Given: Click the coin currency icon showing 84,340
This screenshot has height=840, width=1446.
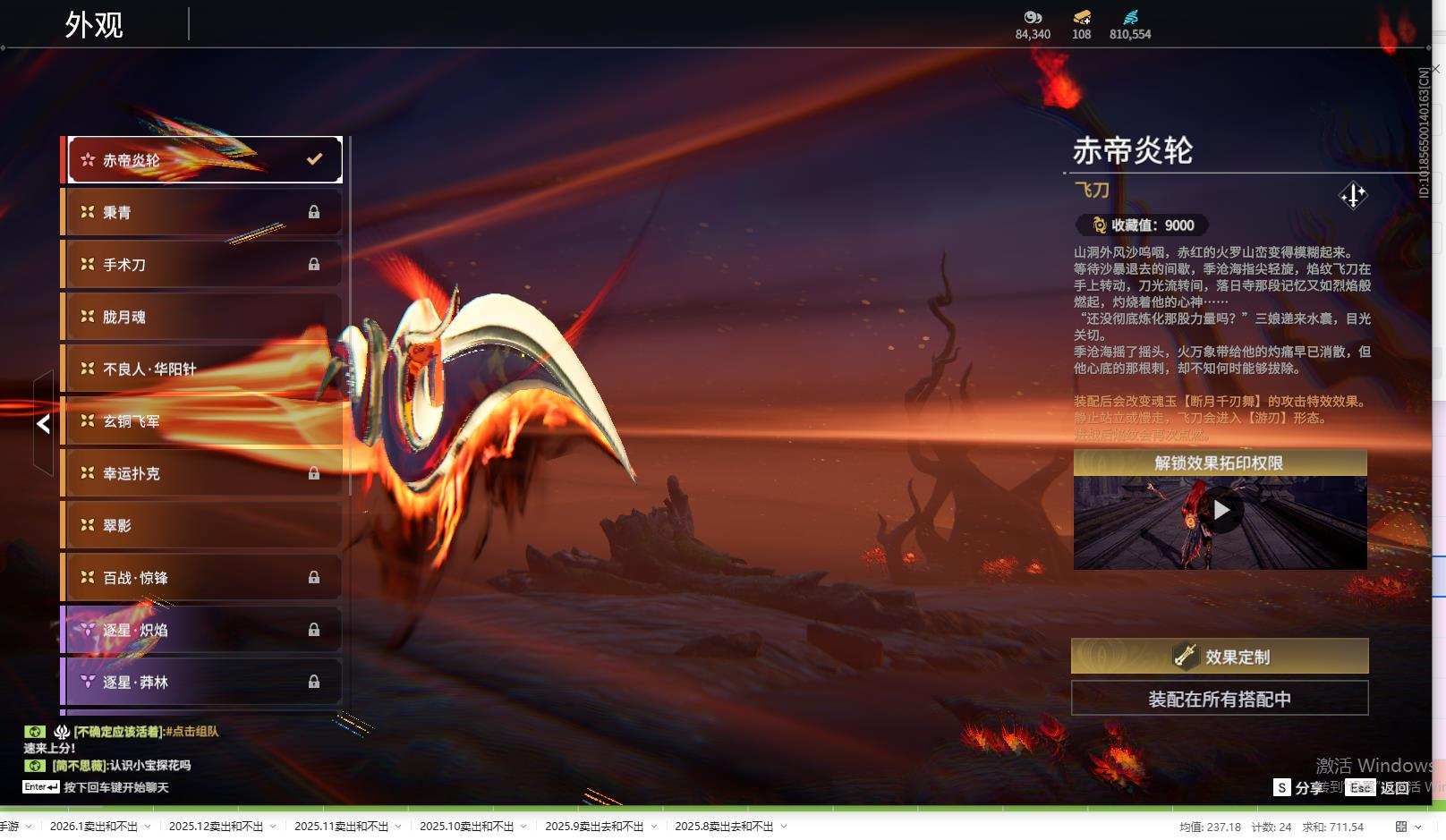Looking at the screenshot, I should (x=1034, y=18).
